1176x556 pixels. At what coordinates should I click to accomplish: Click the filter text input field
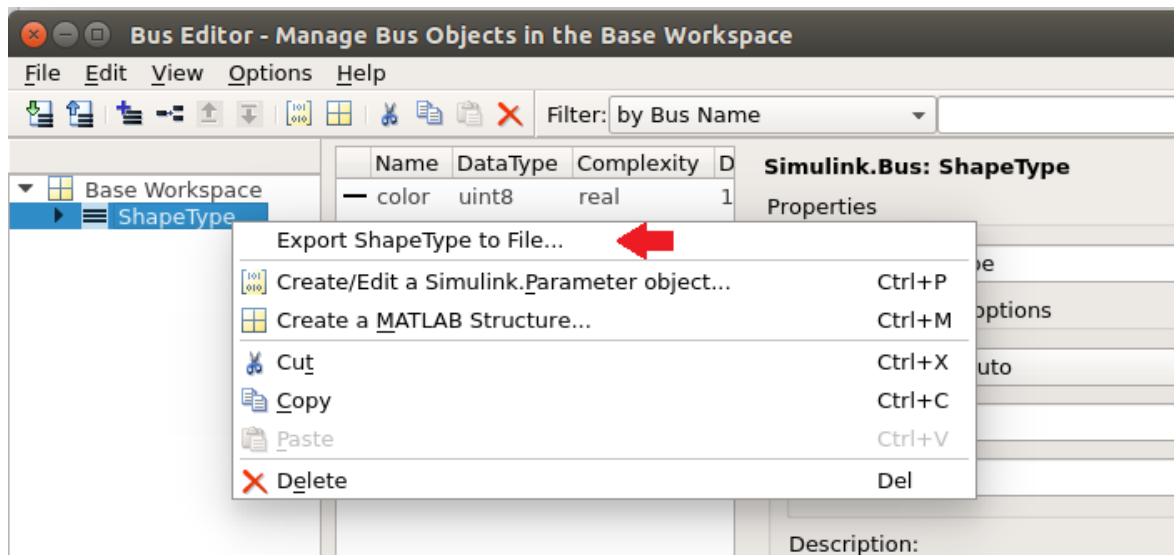pos(1056,115)
